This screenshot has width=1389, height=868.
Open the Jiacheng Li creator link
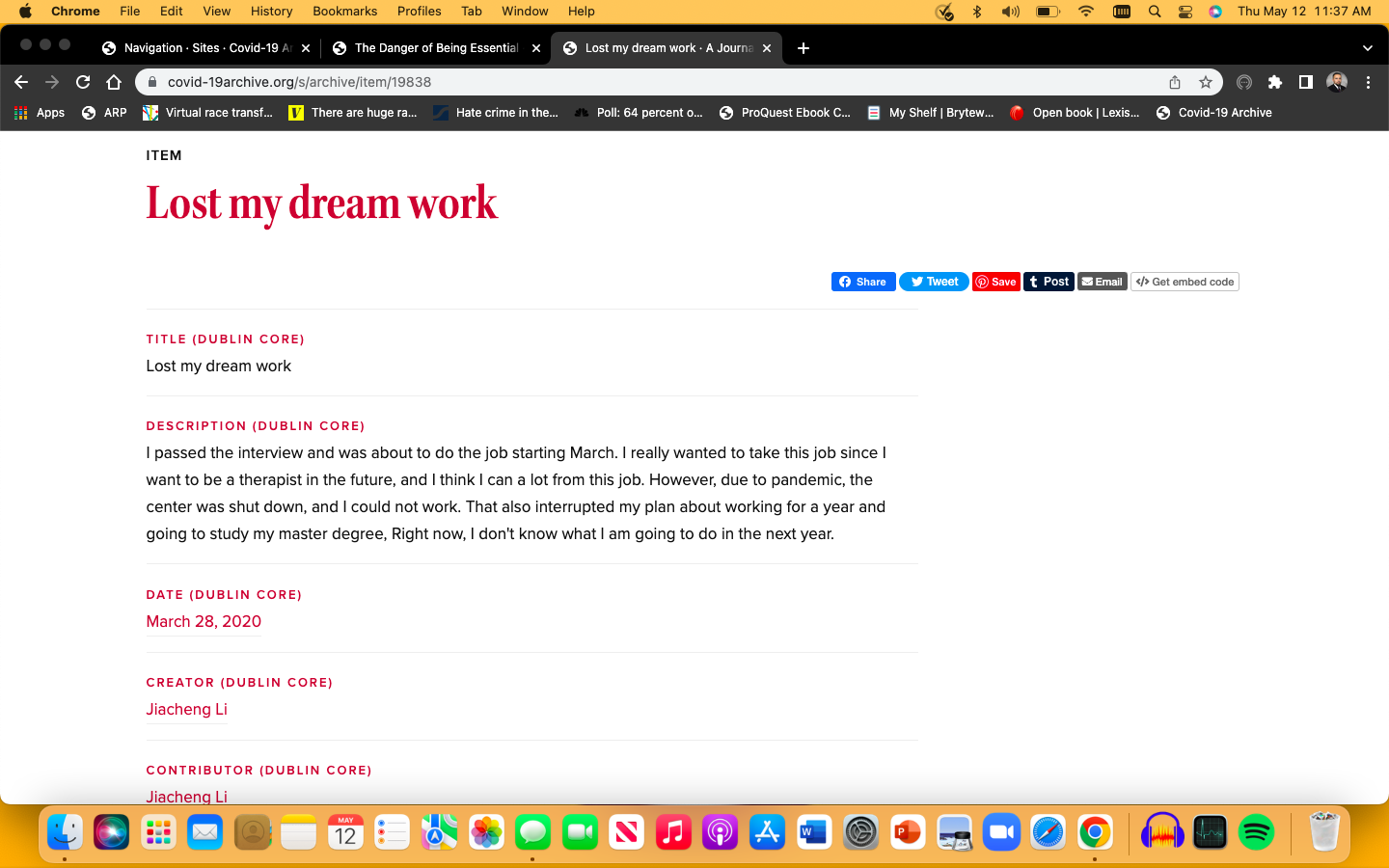point(186,710)
